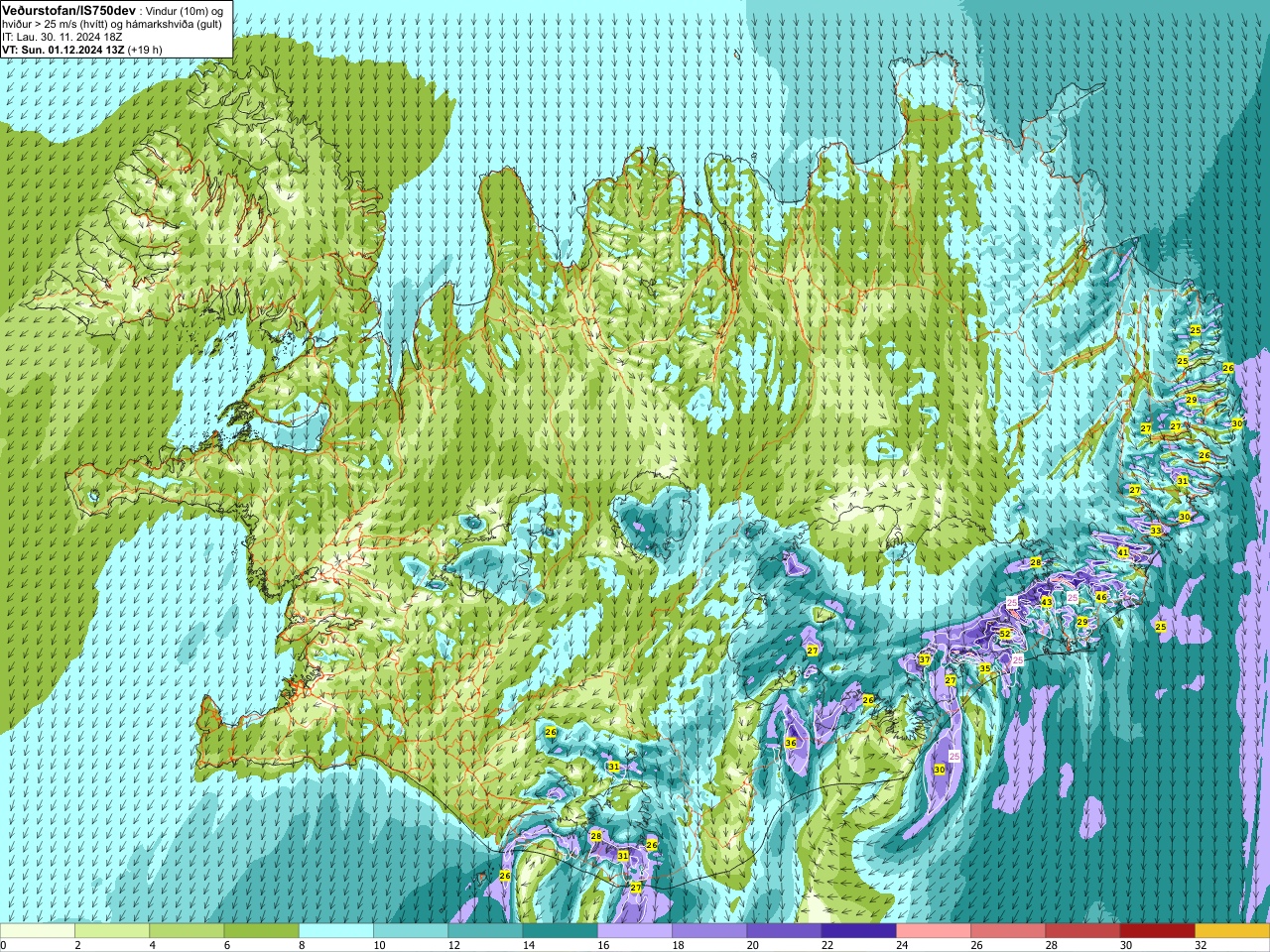Viewport: 1270px width, 952px height.
Task: Click the legend scale tick label '0'
Action: 3,945
